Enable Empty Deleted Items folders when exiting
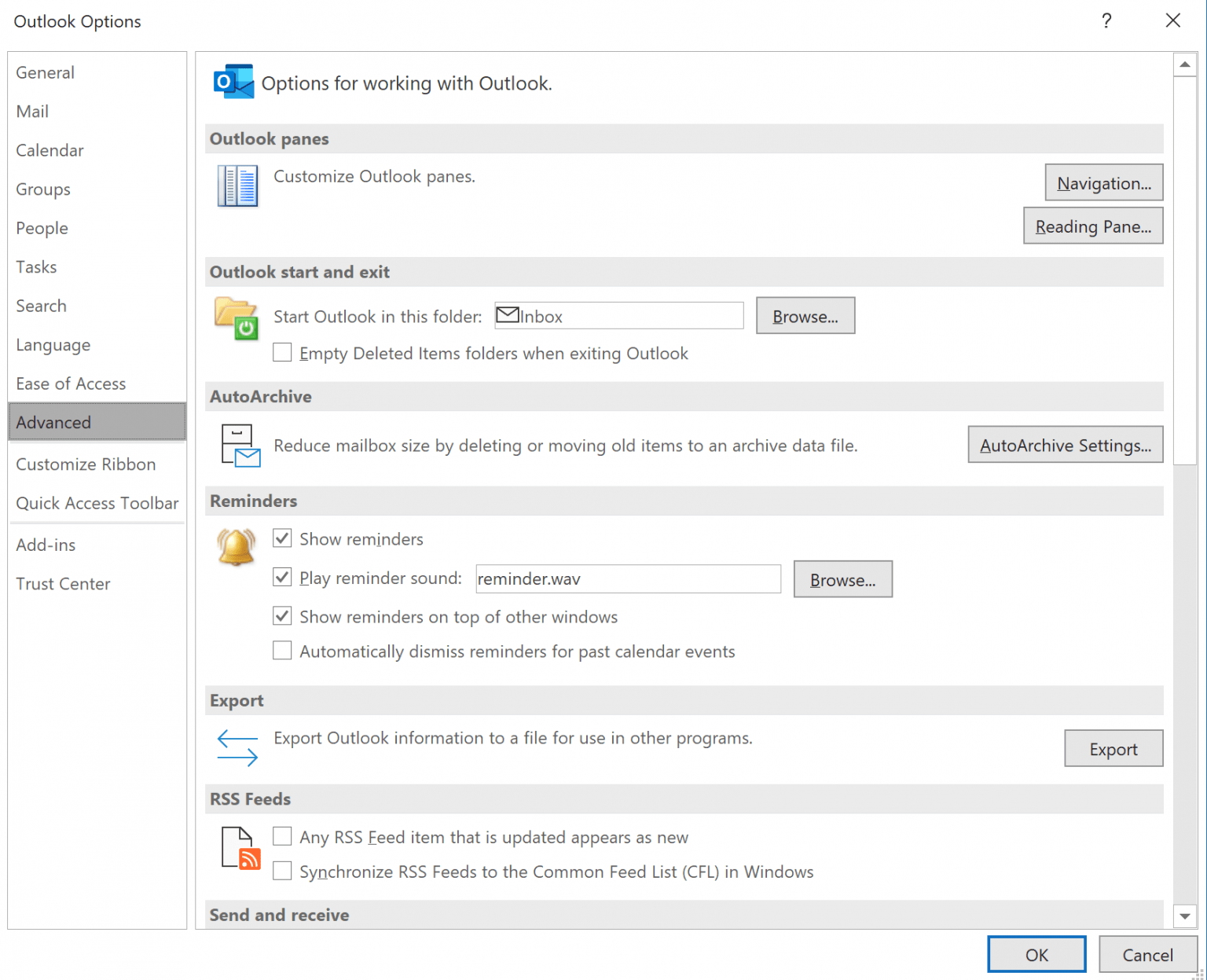 point(282,352)
